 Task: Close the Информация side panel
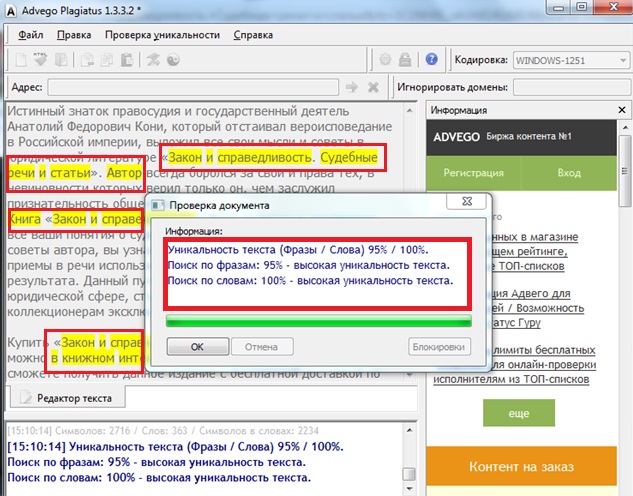(x=622, y=110)
